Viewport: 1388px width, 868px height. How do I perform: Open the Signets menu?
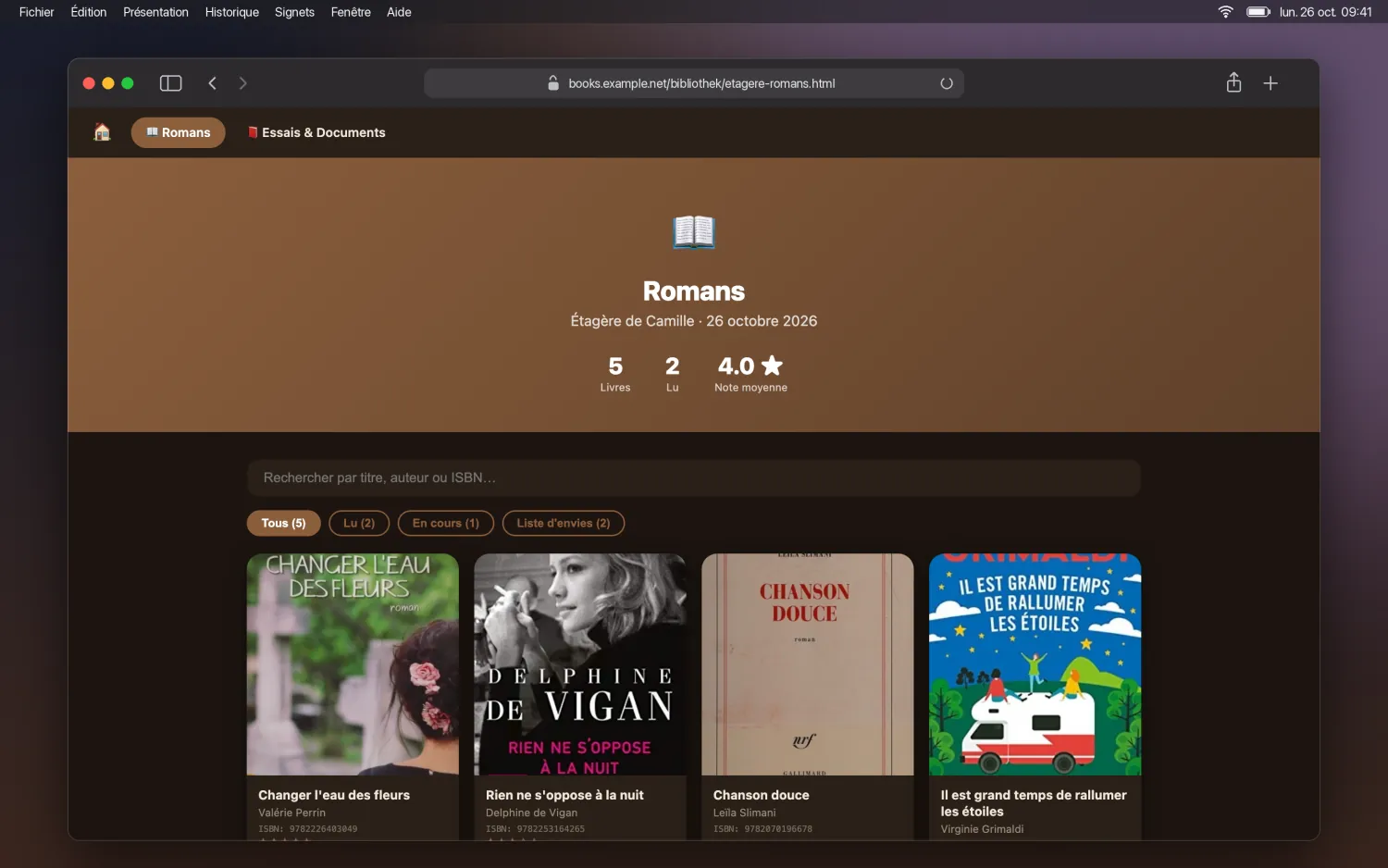point(294,12)
